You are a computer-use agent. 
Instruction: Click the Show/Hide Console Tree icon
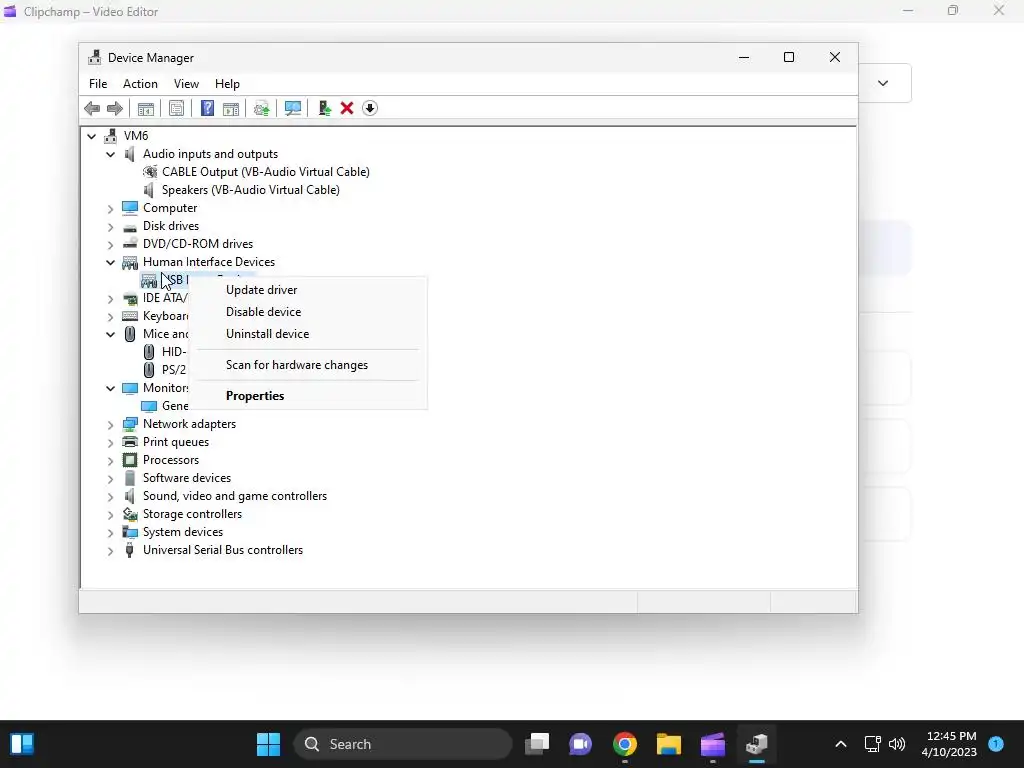pos(146,108)
